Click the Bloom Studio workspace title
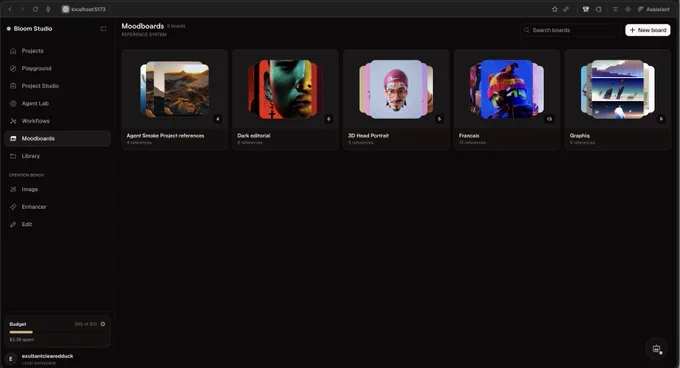Image resolution: width=680 pixels, height=368 pixels. tap(33, 29)
